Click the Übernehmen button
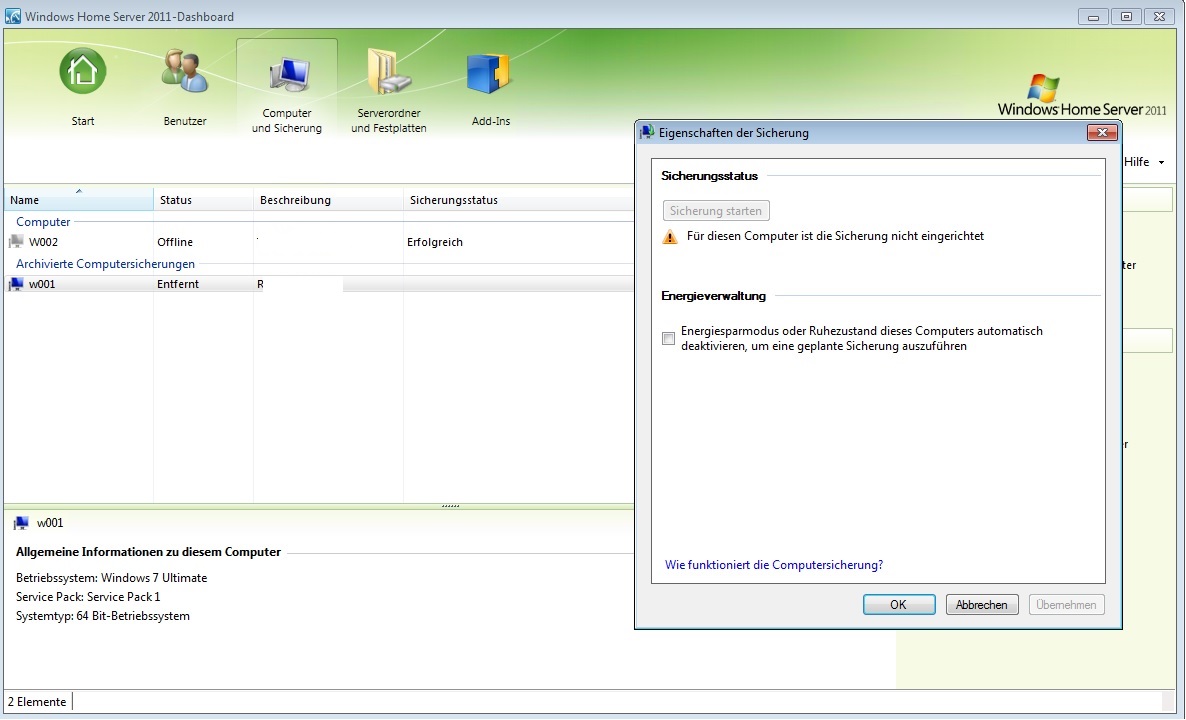 coord(1066,604)
